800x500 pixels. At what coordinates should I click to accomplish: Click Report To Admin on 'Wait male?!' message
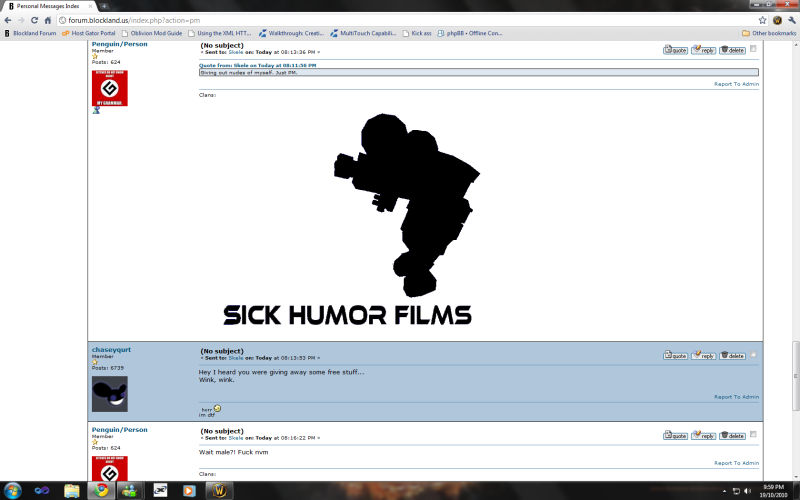(736, 463)
